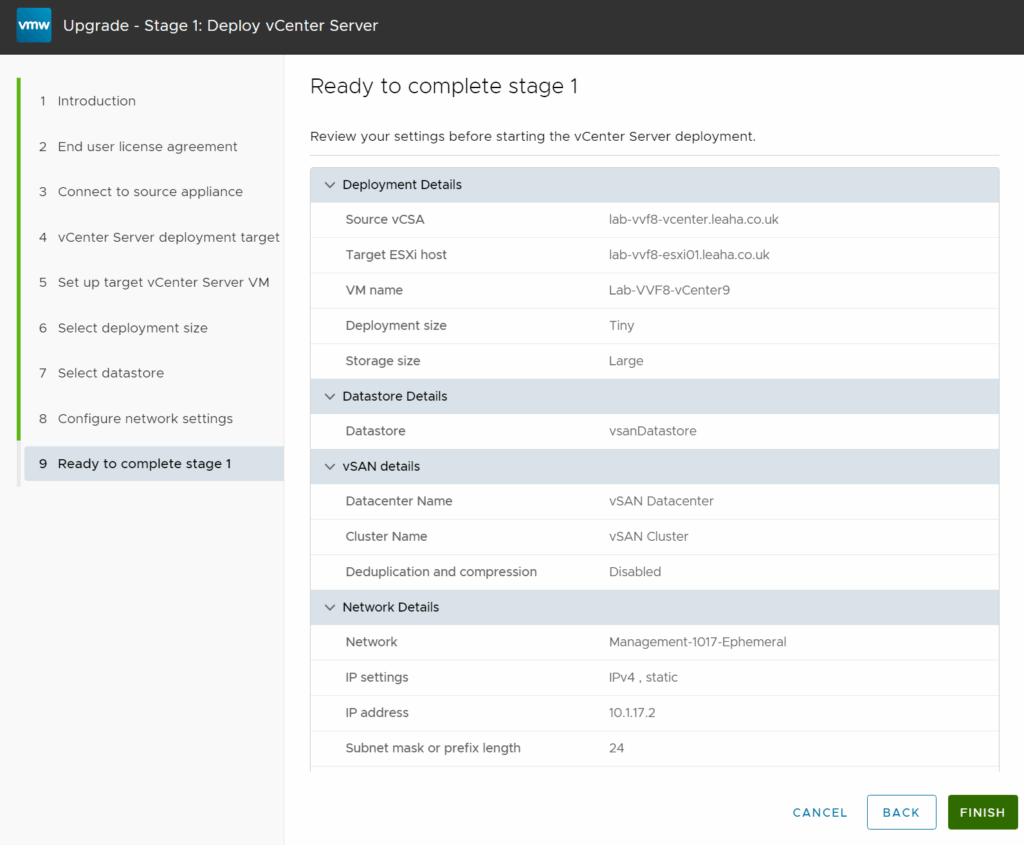Click the Ready to complete stage 1 heading
Screen dimensions: 1024x845
tap(444, 86)
